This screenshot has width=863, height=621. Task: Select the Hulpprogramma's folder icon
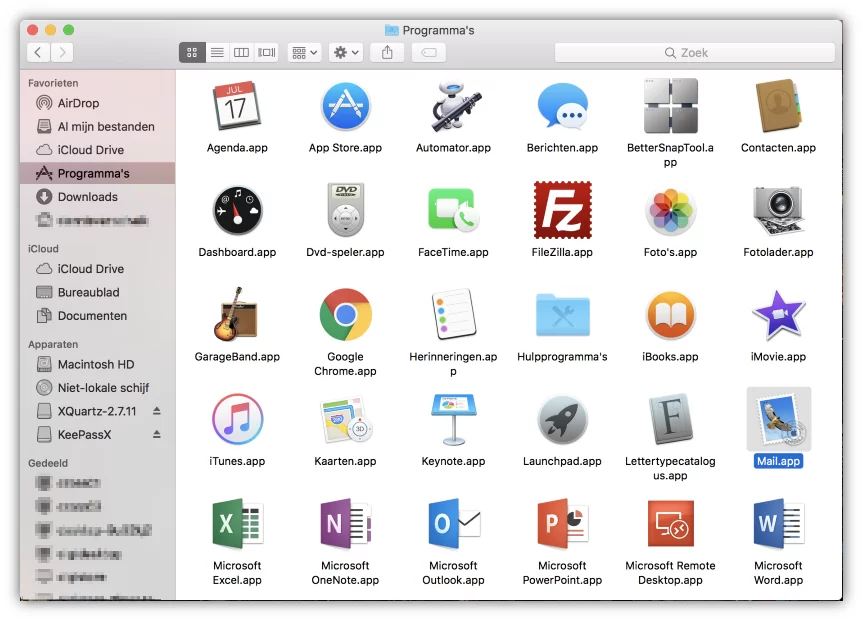[x=562, y=314]
